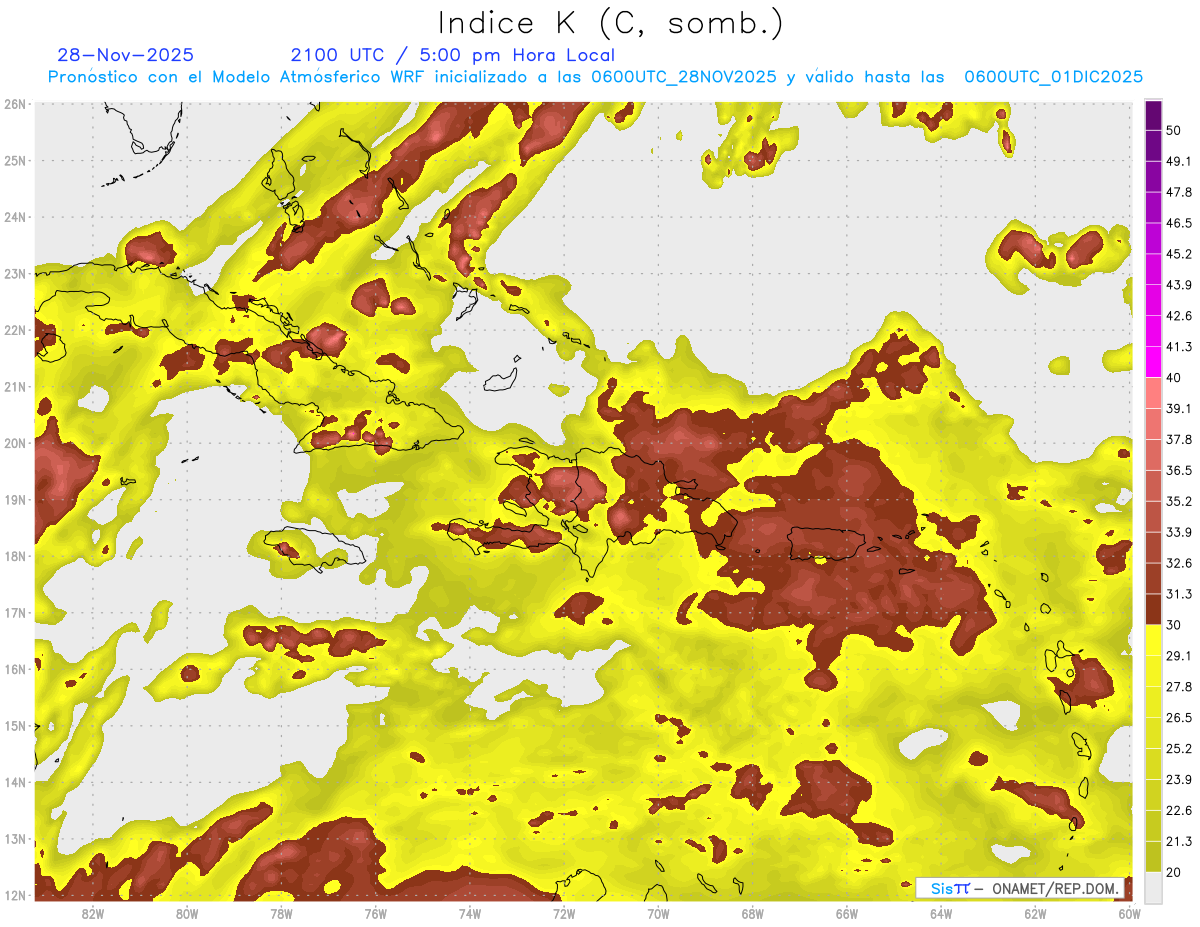Click the '64W' longitude label
The height and width of the screenshot is (927, 1200).
(941, 913)
